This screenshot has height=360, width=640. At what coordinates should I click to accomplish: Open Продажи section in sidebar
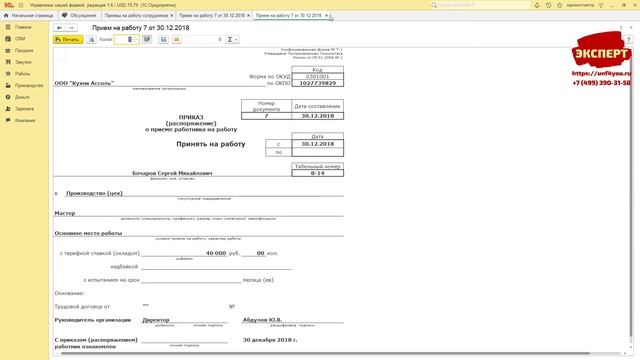tap(24, 51)
